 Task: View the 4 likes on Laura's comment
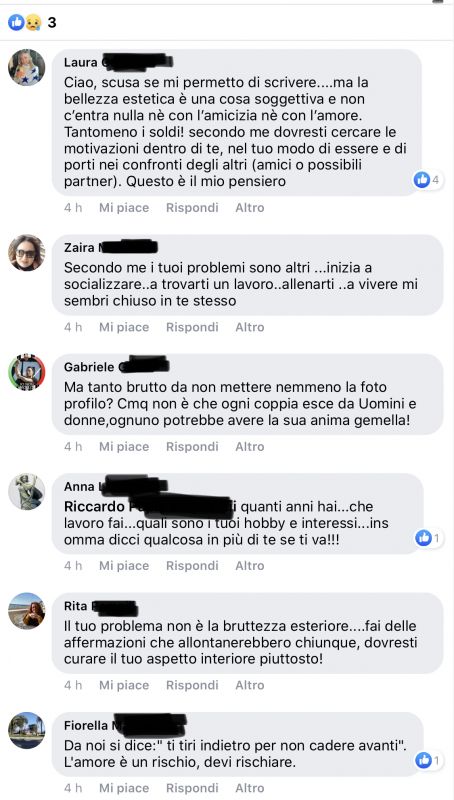pyautogui.click(x=428, y=180)
